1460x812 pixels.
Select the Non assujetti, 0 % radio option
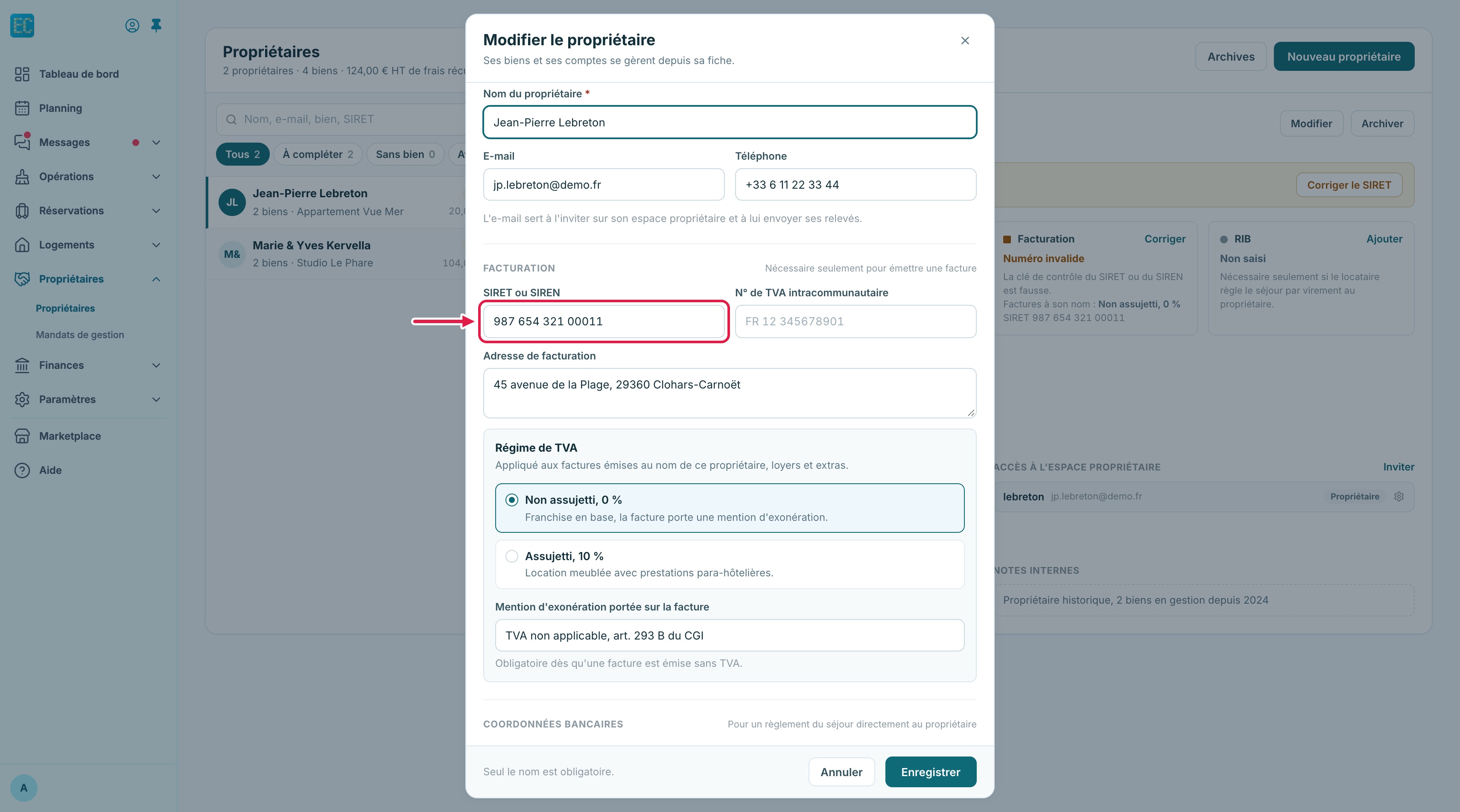point(512,500)
